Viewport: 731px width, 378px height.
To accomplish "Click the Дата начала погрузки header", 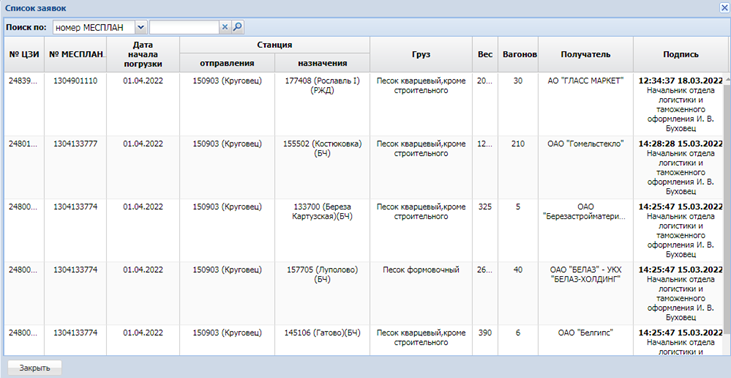I will 143,55.
